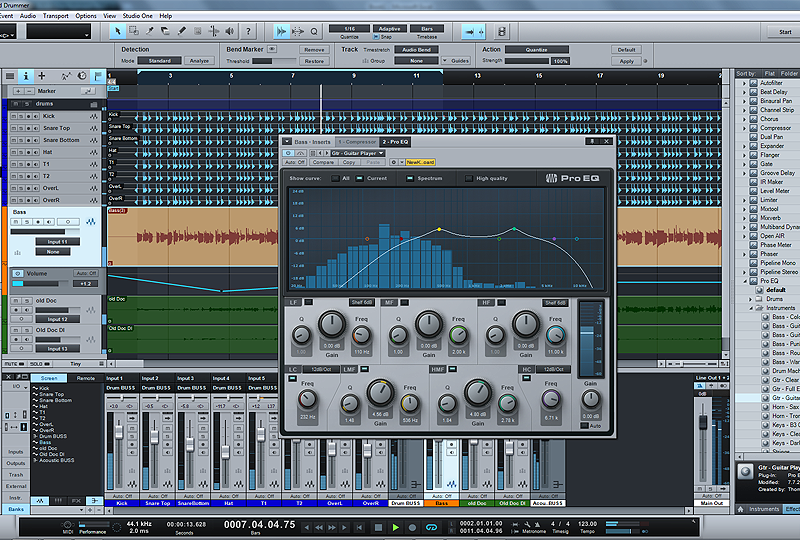Toggle the Pro EQ power button

point(287,152)
